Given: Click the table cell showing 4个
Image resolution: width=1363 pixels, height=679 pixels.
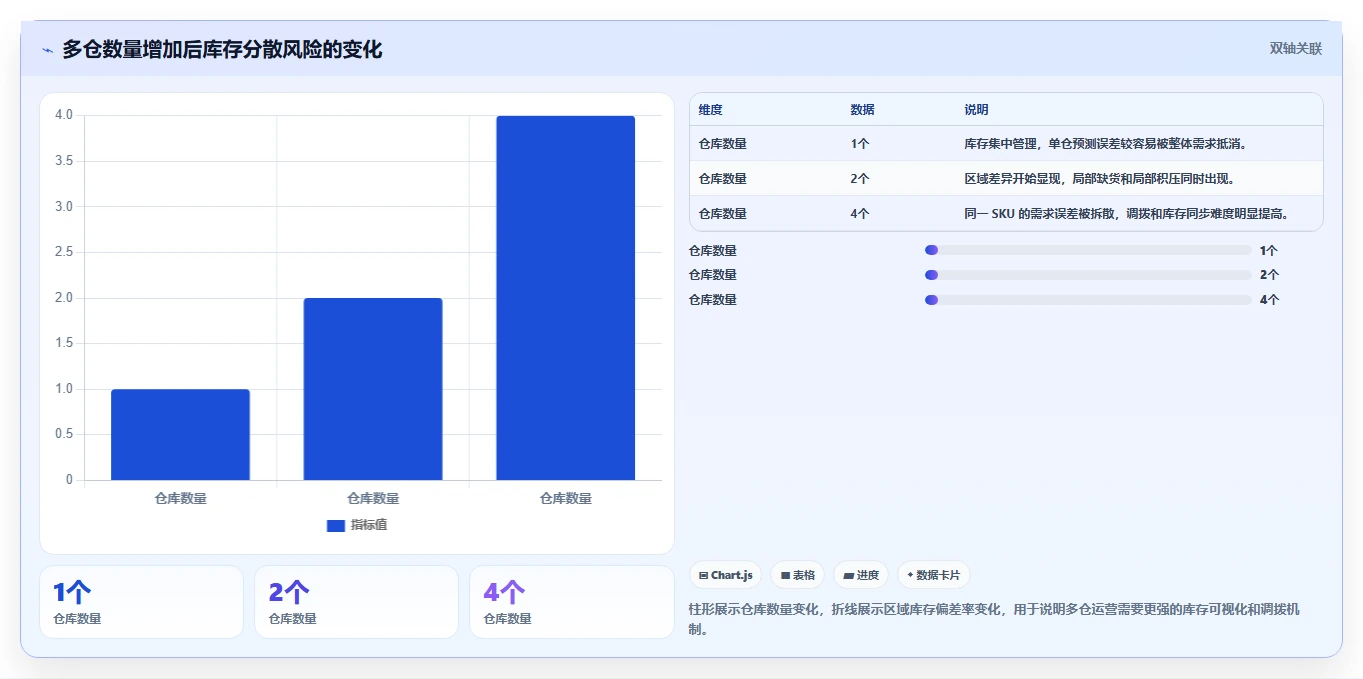Looking at the screenshot, I should (860, 214).
